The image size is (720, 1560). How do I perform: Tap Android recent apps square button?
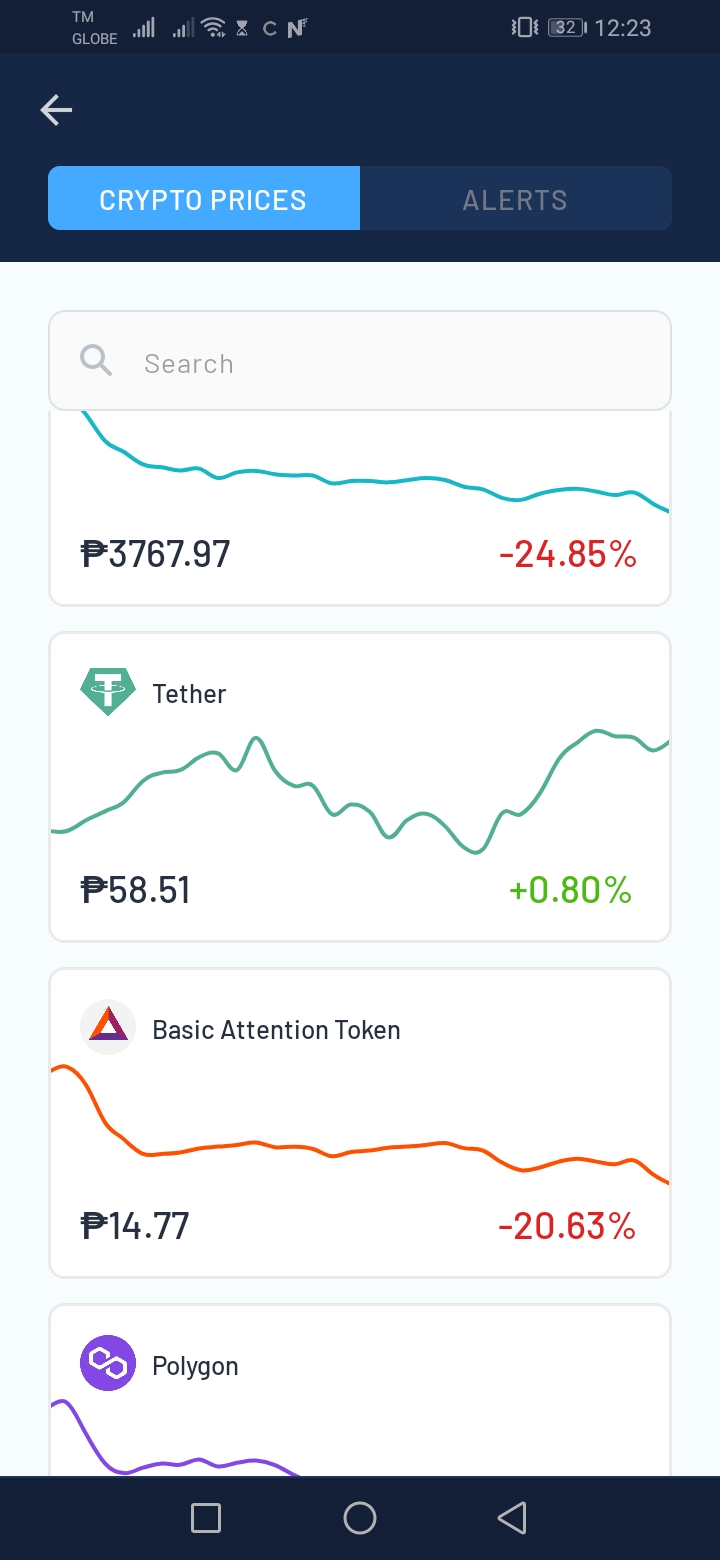206,1518
